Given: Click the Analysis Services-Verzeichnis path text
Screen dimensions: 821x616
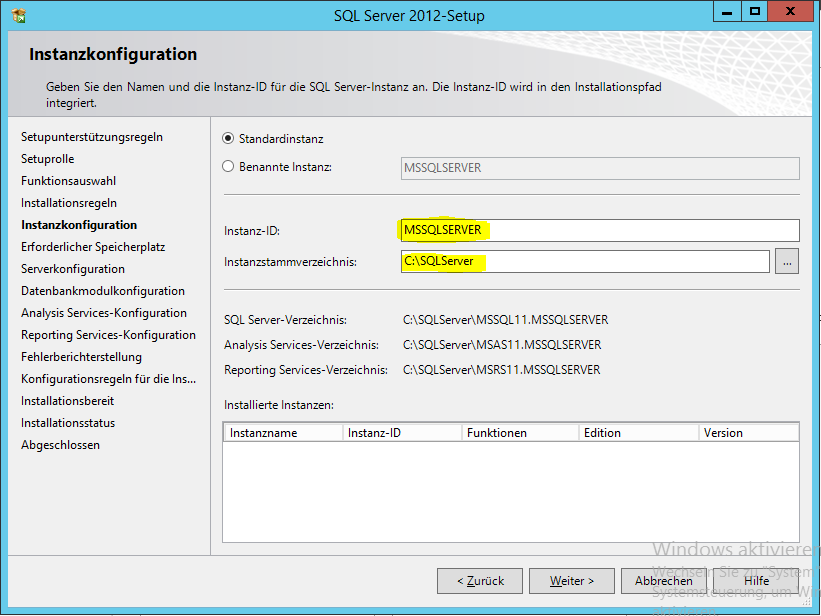Looking at the screenshot, I should [x=502, y=345].
